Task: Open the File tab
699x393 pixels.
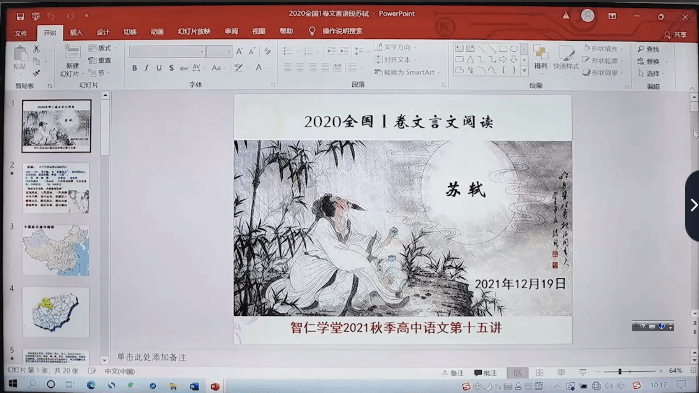Action: [x=21, y=33]
